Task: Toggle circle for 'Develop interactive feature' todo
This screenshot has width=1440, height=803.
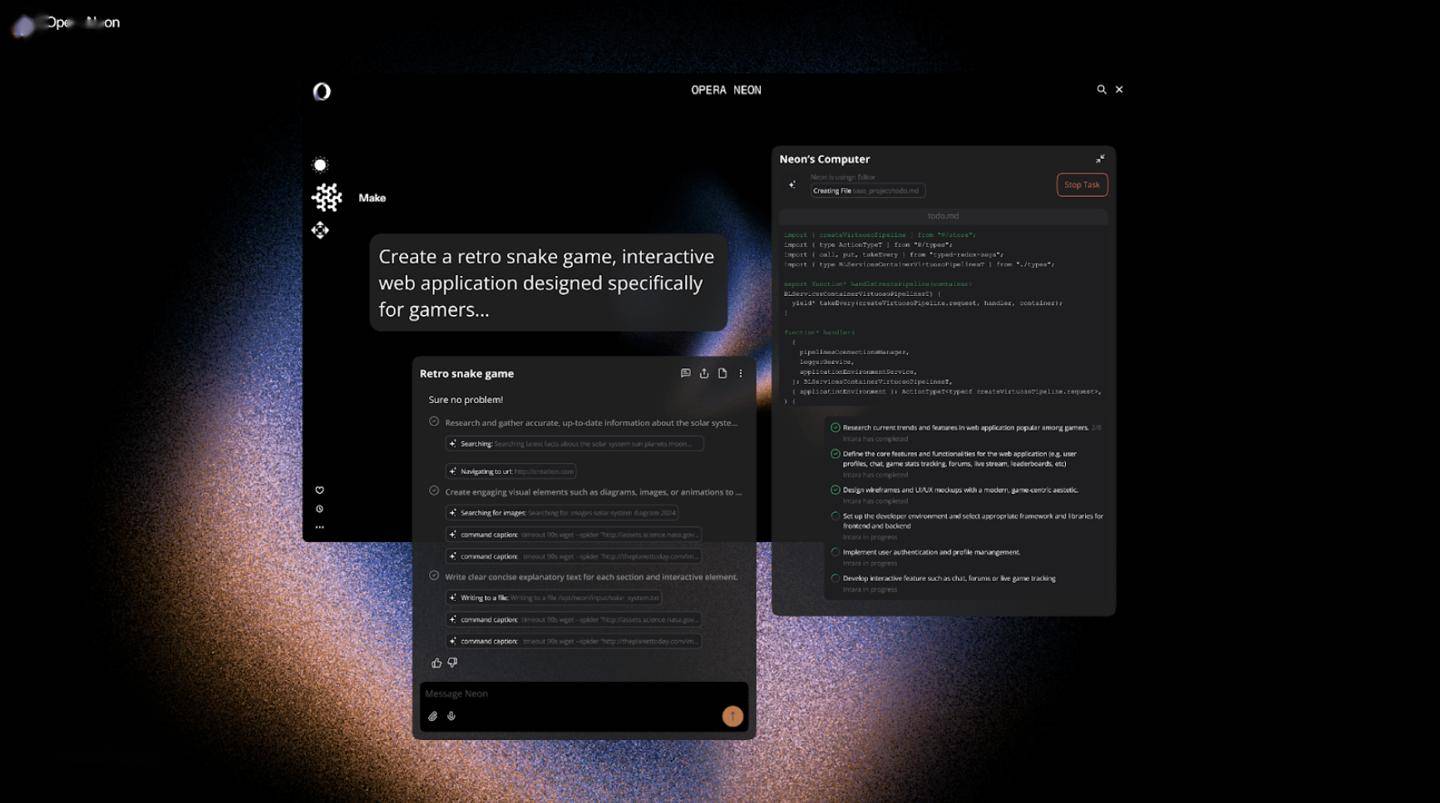Action: pyautogui.click(x=835, y=578)
